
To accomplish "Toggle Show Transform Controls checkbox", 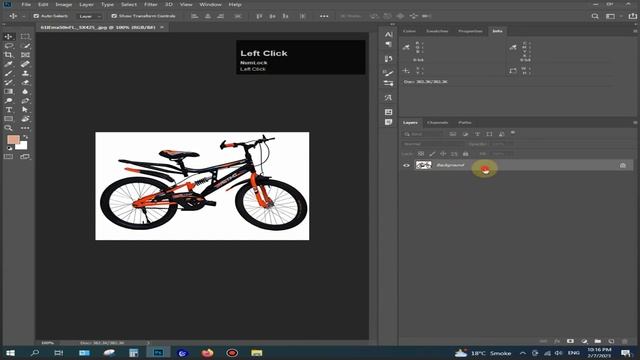I will click(x=114, y=16).
